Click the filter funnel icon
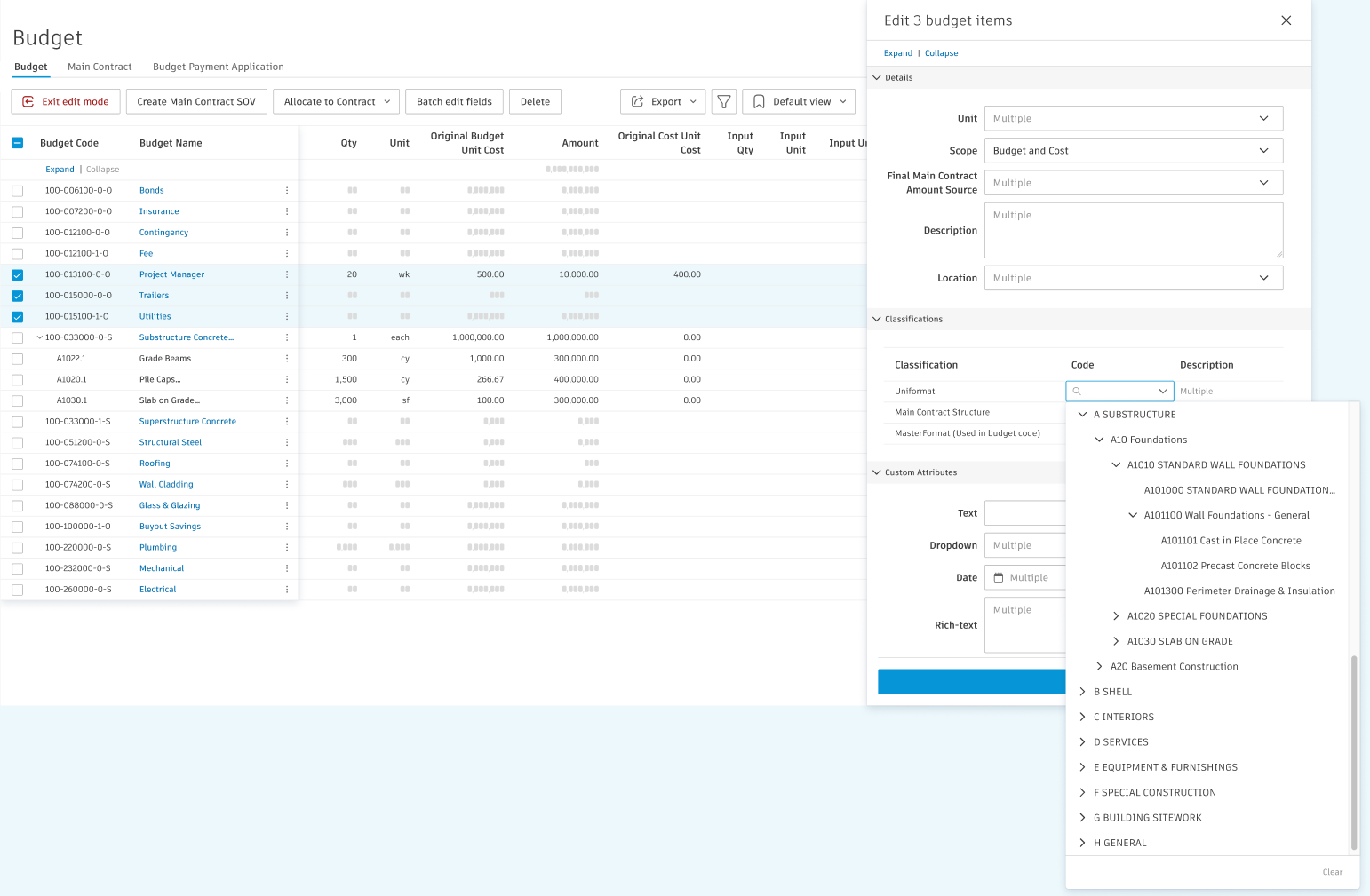Screen dimensions: 1370x896 coord(724,102)
